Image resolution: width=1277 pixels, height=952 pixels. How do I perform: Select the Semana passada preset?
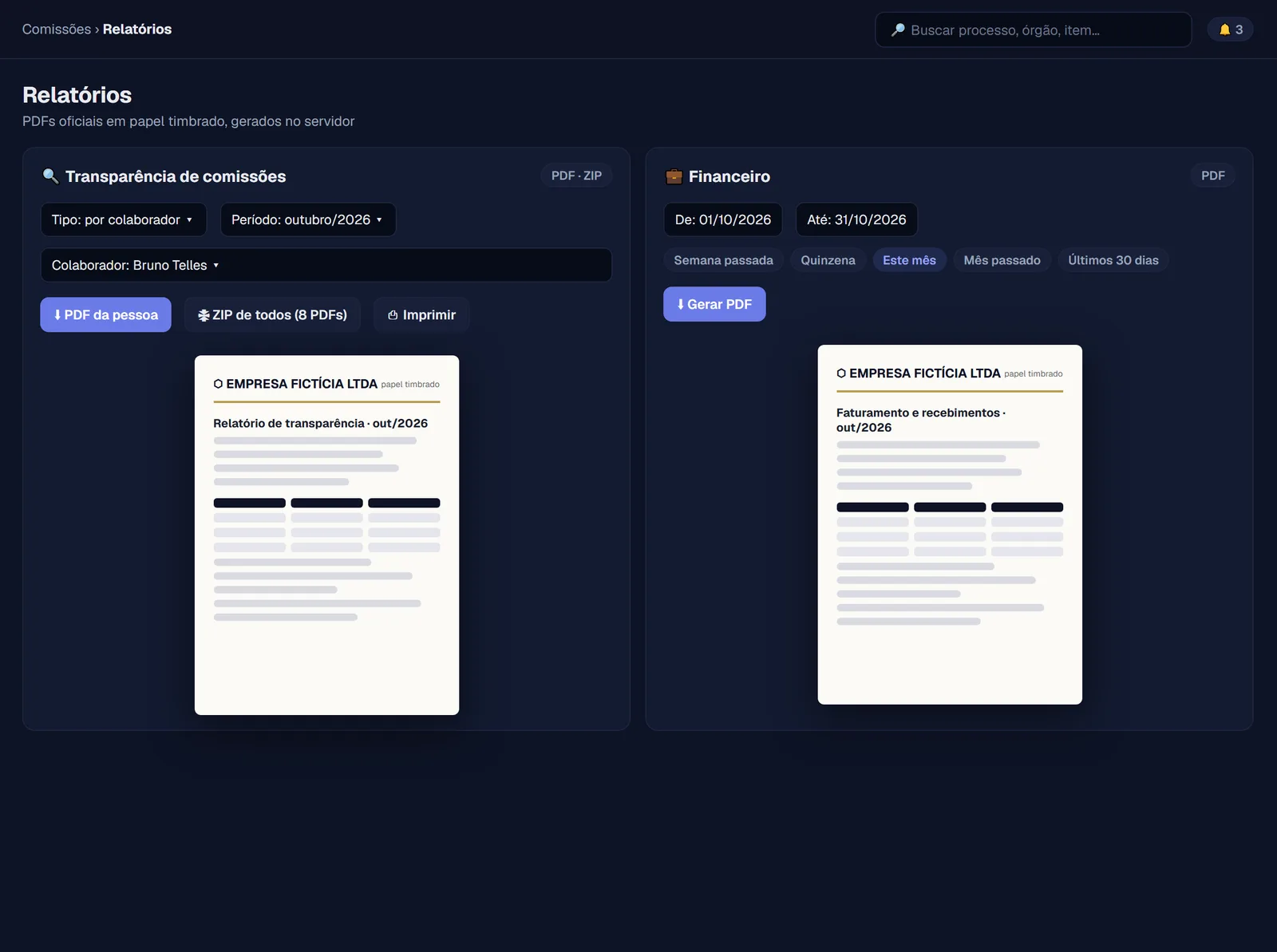click(723, 260)
